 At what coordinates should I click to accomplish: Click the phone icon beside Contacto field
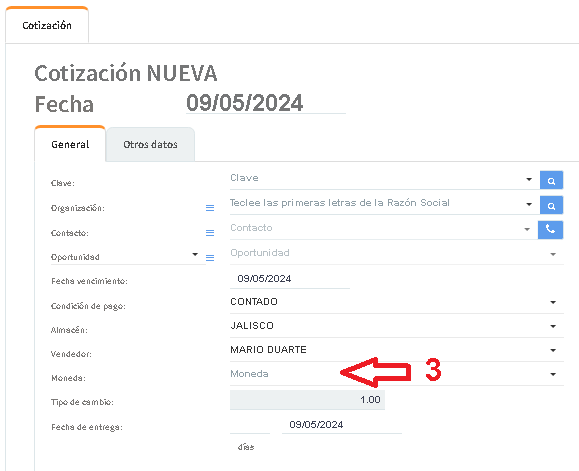click(550, 230)
